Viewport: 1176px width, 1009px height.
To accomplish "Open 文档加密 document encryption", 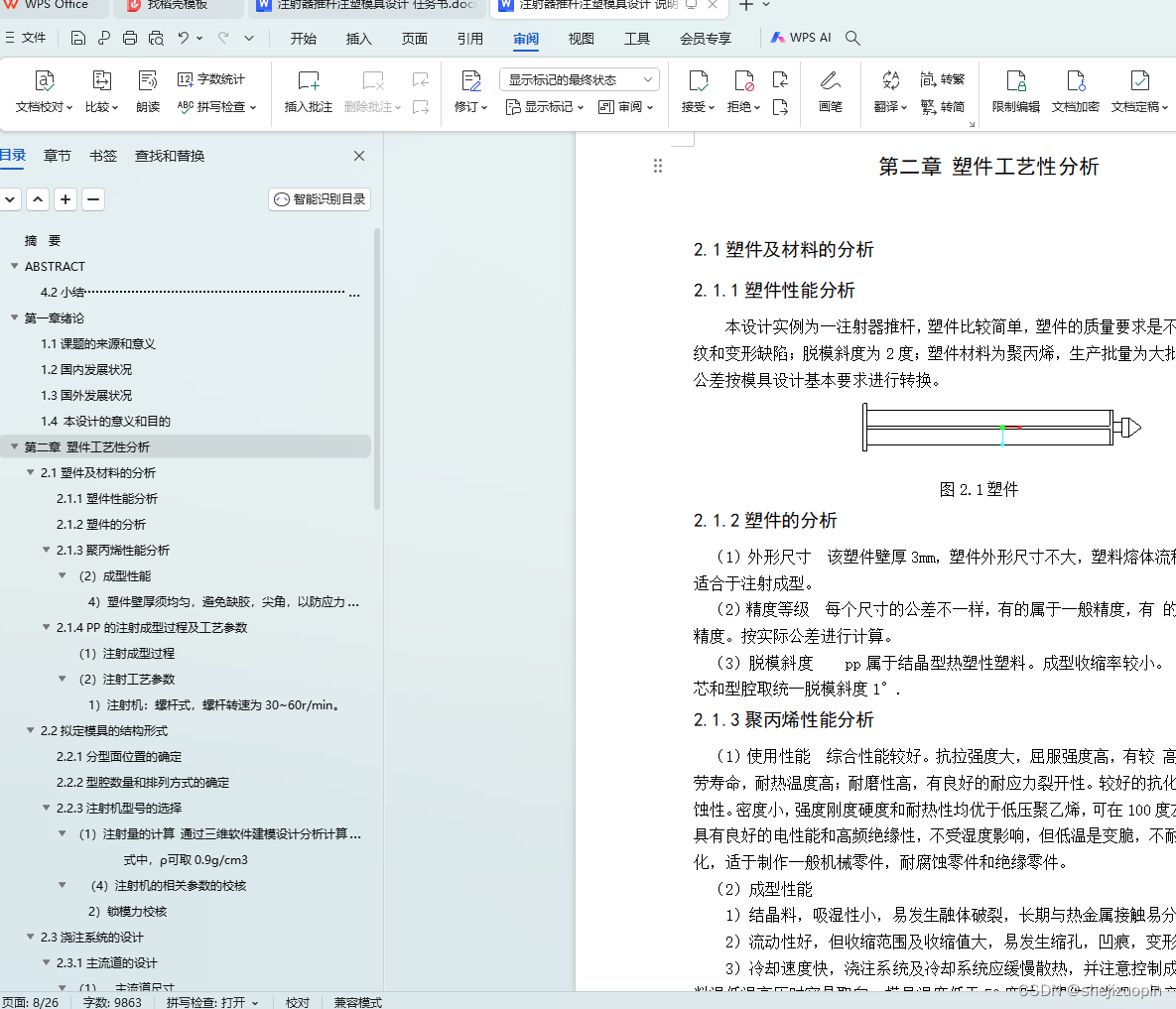I will coord(1075,90).
